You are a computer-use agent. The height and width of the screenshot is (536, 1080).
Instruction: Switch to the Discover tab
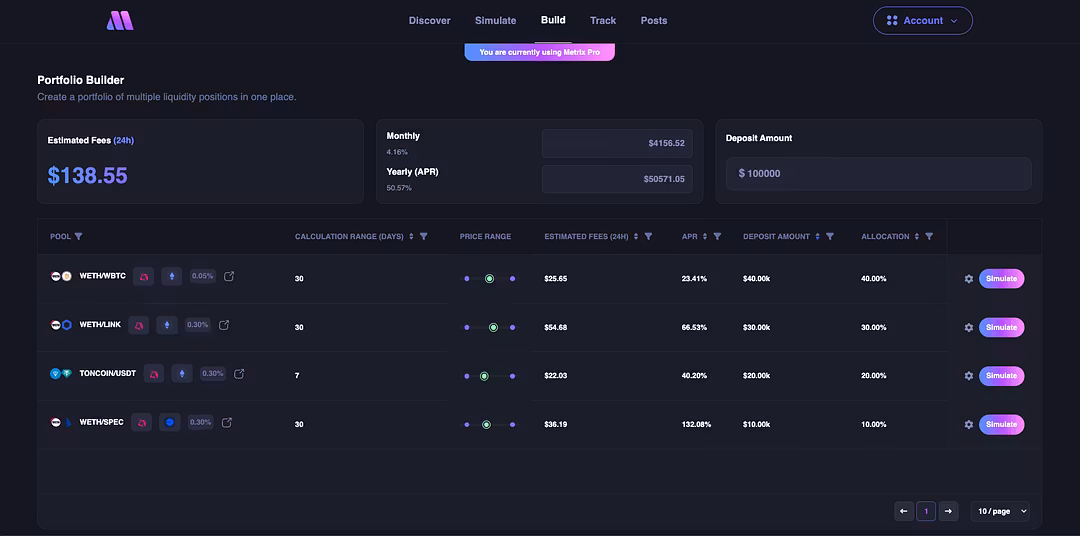[430, 21]
